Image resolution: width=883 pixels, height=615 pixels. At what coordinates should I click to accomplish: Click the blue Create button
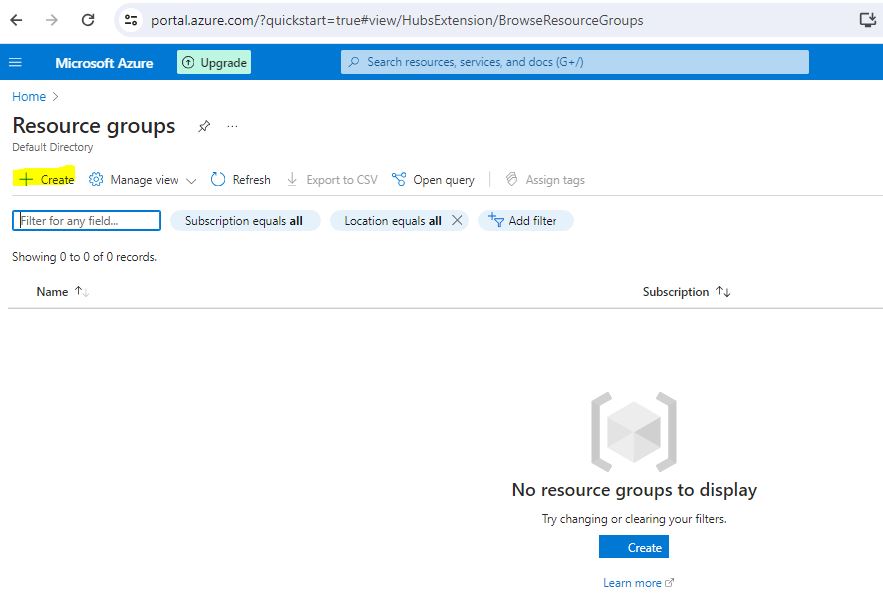coord(634,547)
